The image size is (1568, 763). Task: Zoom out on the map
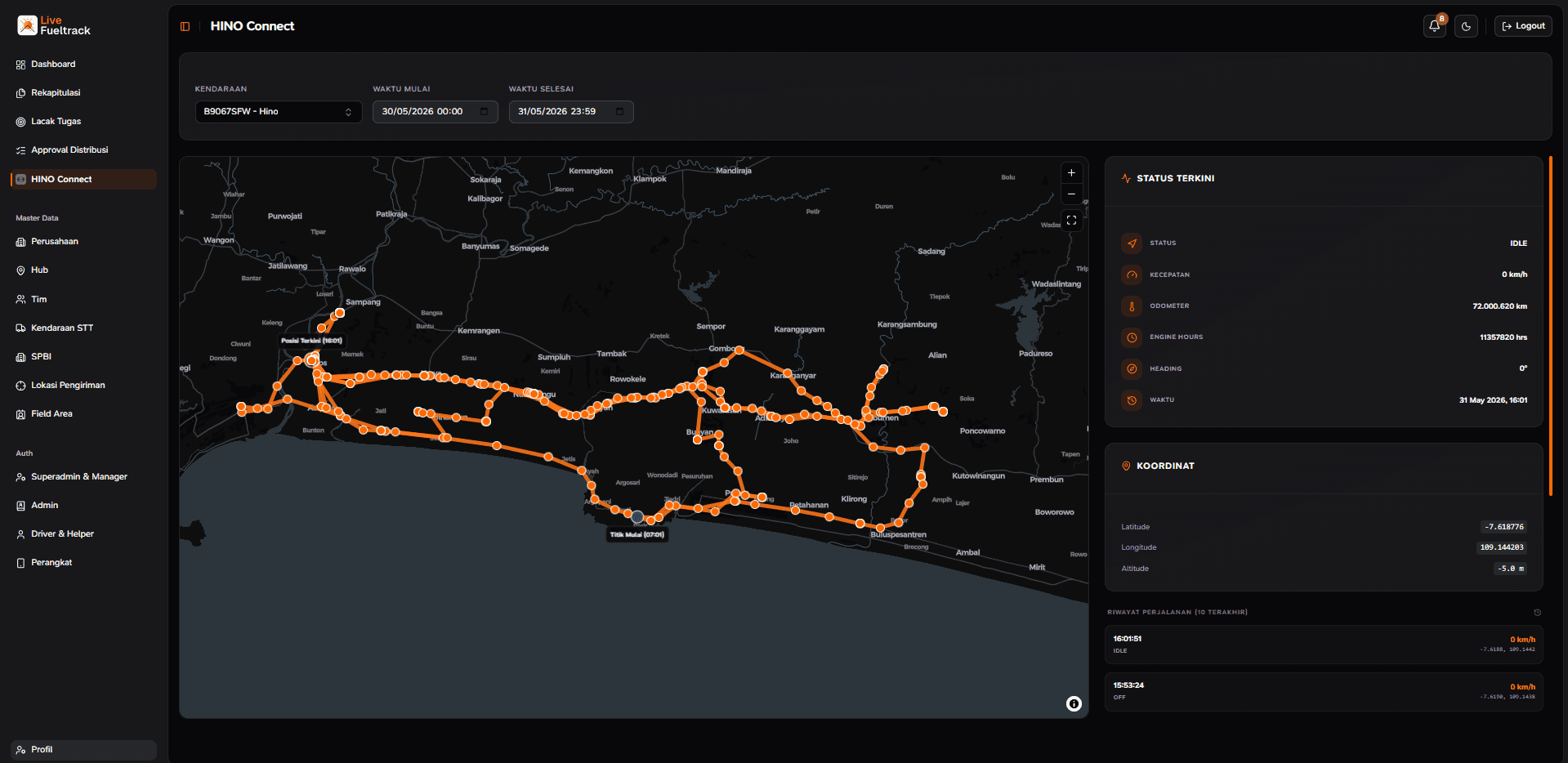click(x=1071, y=194)
